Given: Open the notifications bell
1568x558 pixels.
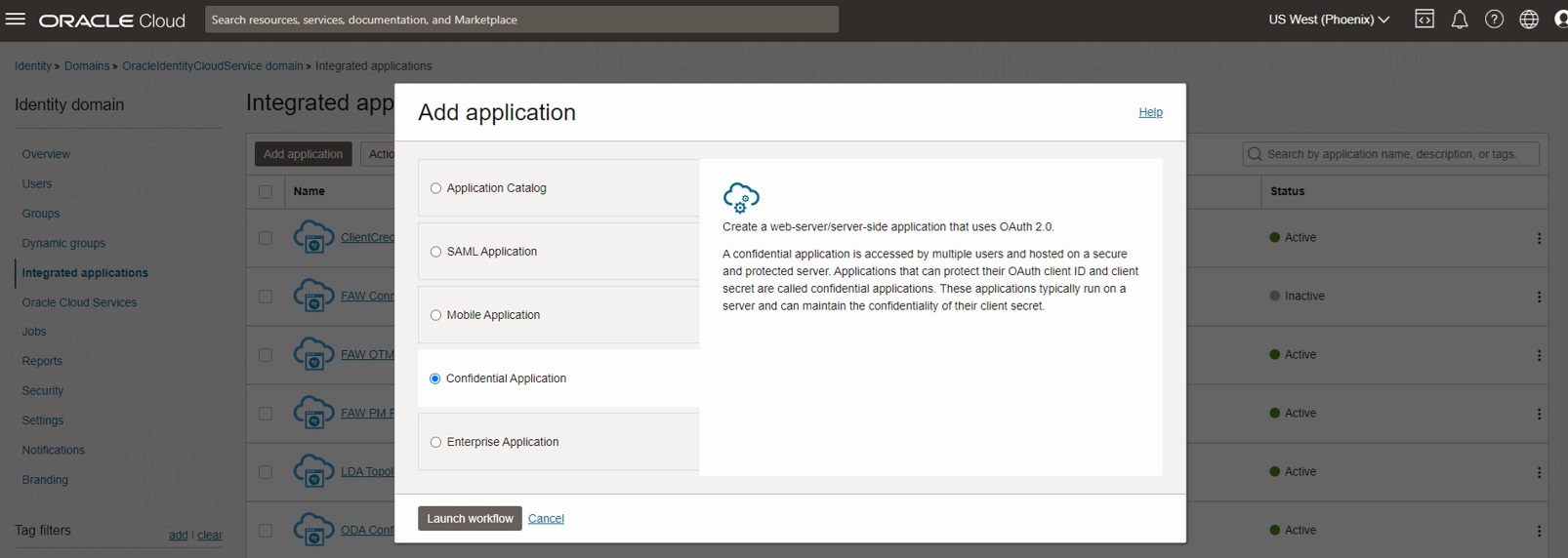Looking at the screenshot, I should pos(1460,20).
